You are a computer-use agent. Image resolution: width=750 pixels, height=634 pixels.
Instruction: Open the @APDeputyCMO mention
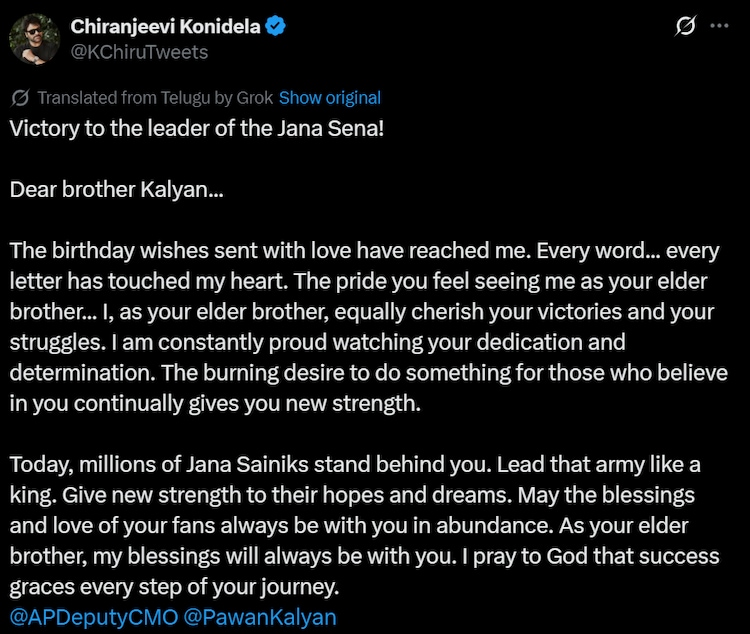(94, 617)
